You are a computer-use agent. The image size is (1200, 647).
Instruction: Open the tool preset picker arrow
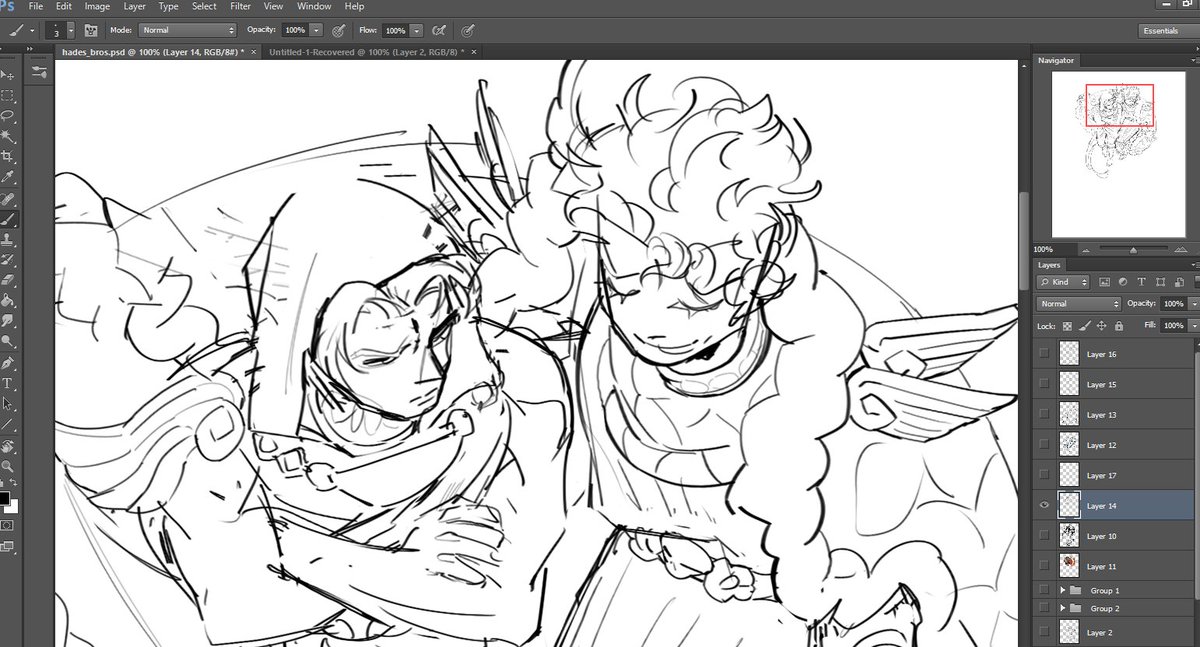pyautogui.click(x=33, y=31)
